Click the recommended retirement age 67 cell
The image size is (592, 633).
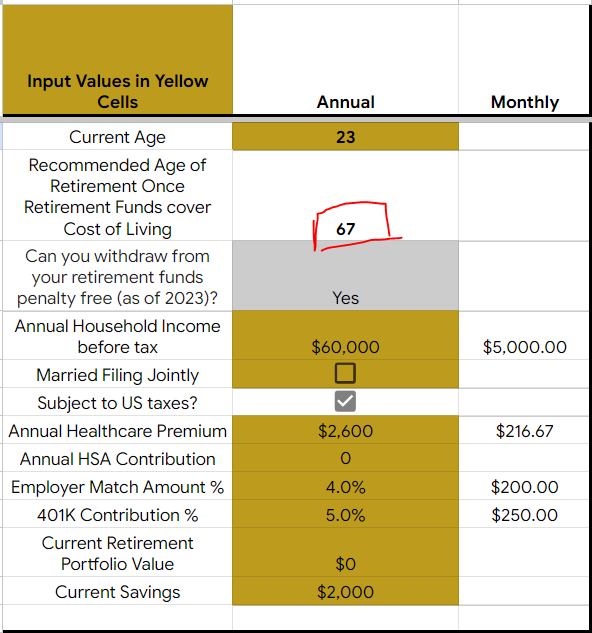(346, 195)
